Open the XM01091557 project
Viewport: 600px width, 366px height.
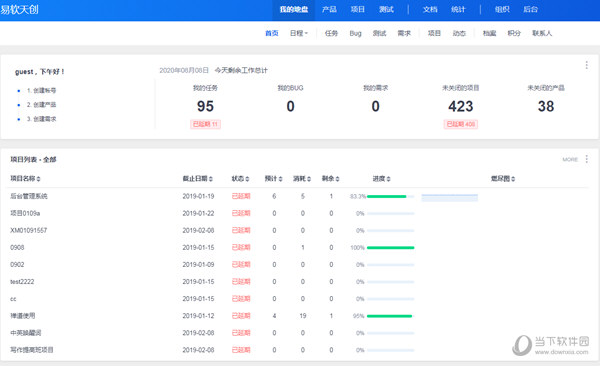[x=28, y=230]
